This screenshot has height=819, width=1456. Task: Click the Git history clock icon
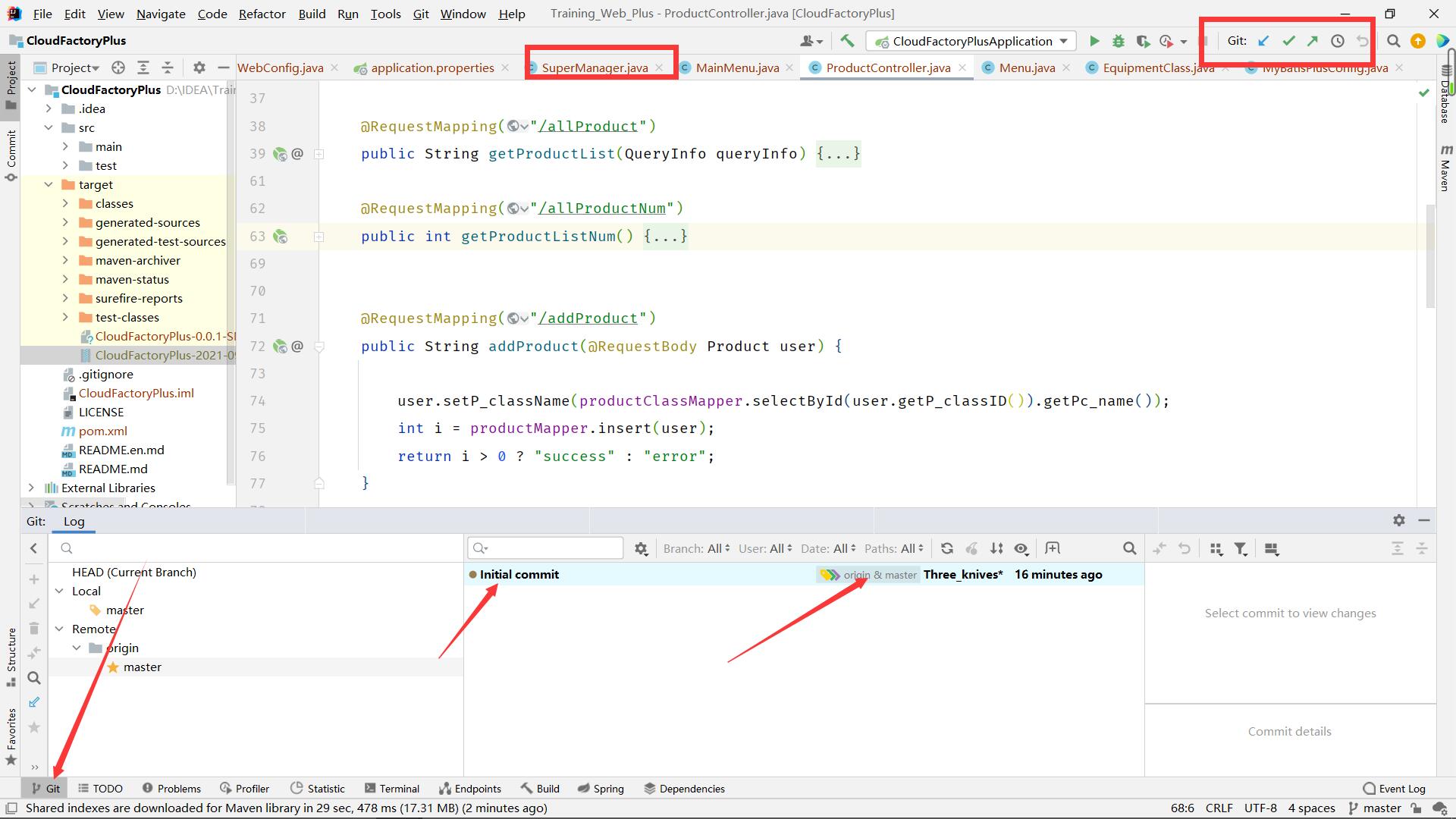click(x=1337, y=40)
